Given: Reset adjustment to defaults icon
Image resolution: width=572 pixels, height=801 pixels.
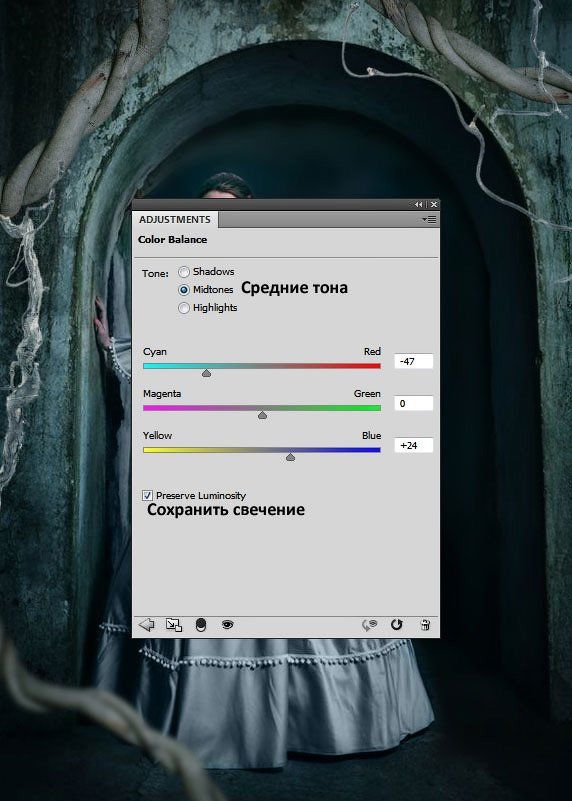Looking at the screenshot, I should click(x=397, y=624).
